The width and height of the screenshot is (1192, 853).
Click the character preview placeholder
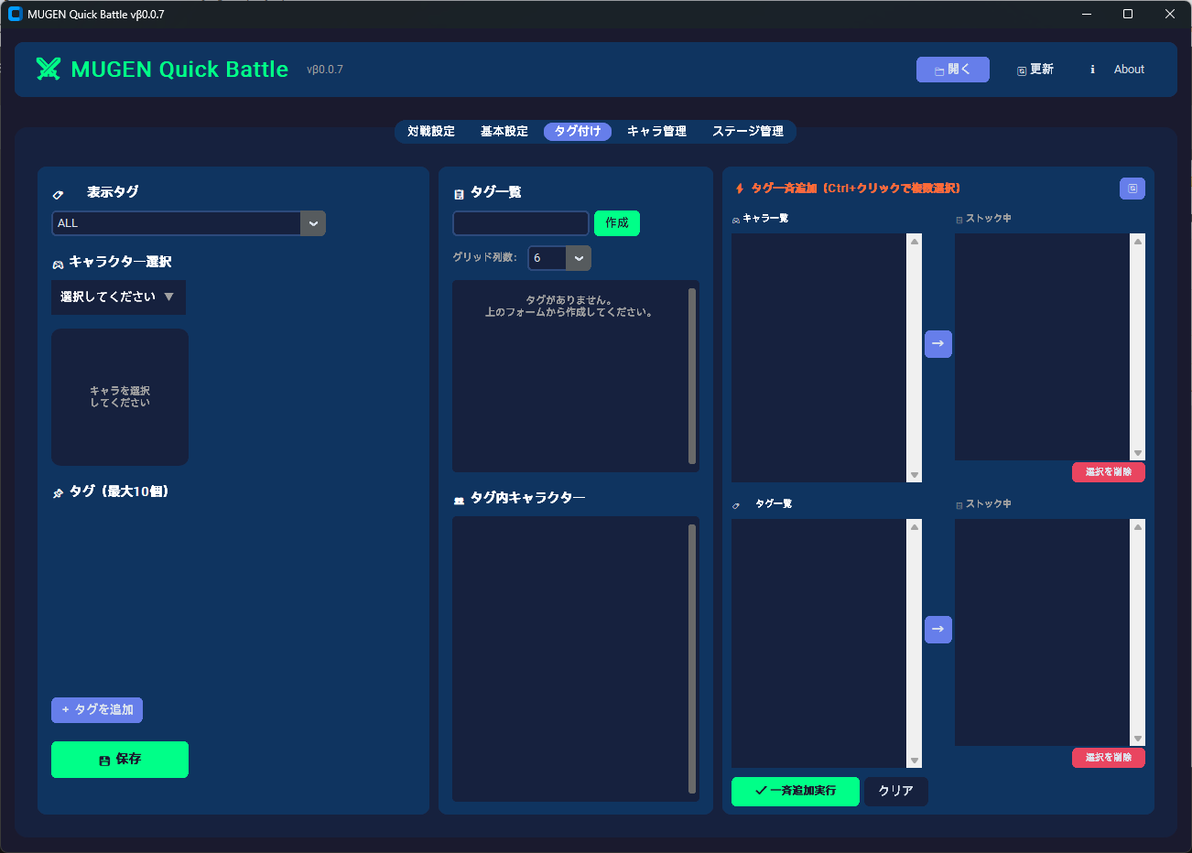pos(120,397)
